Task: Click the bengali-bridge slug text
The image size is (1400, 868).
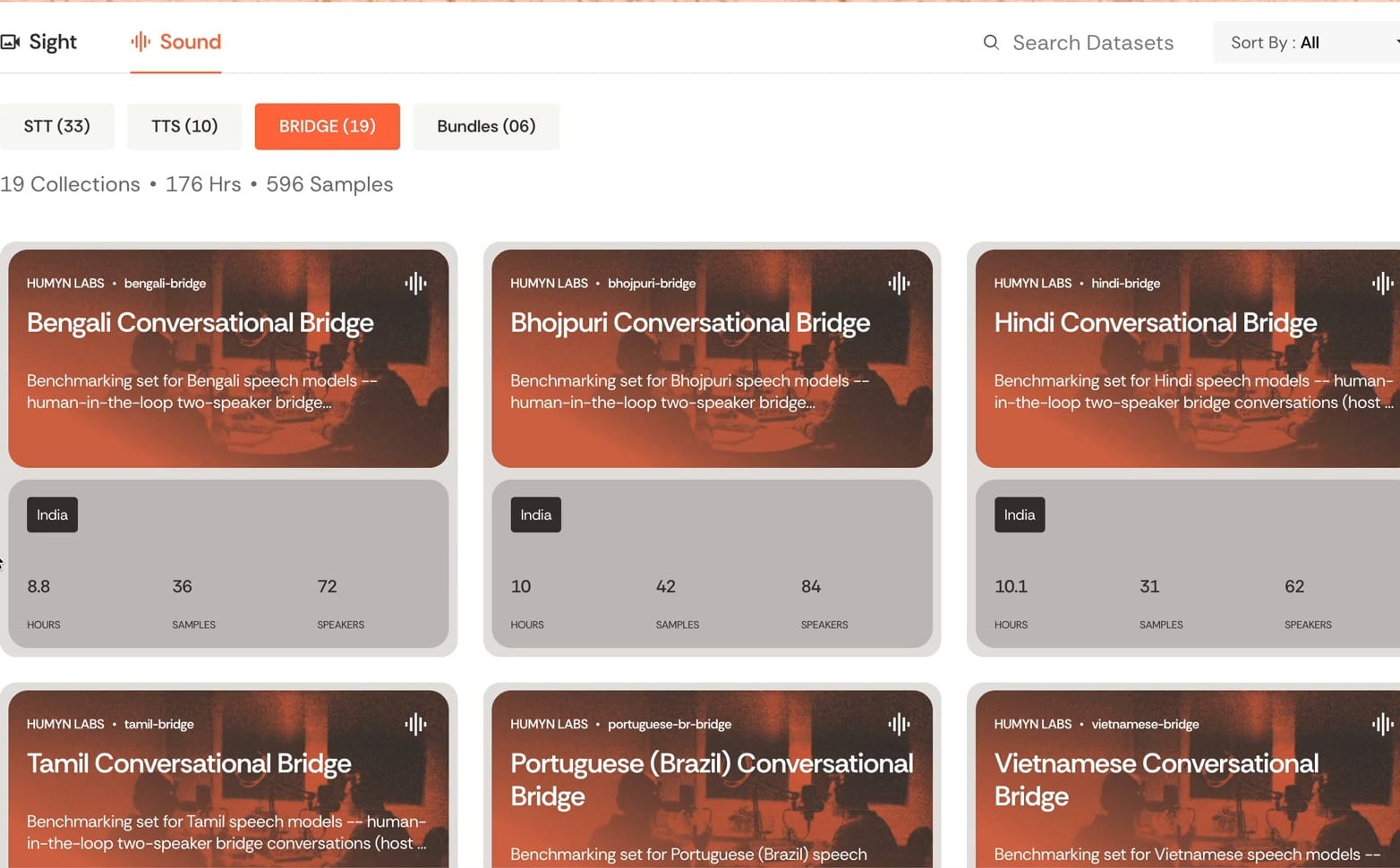Action: pos(165,284)
